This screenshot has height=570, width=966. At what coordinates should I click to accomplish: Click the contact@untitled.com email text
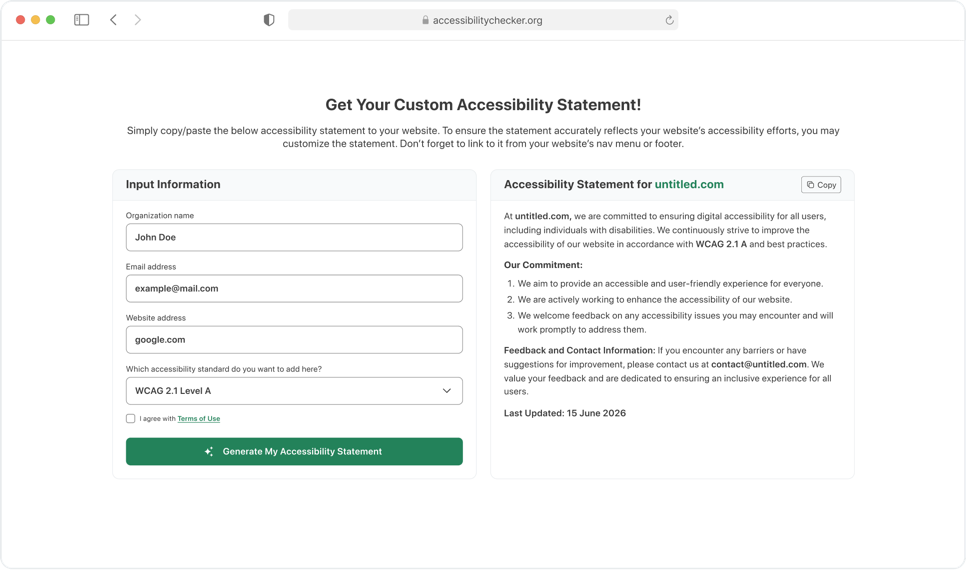[x=758, y=364]
